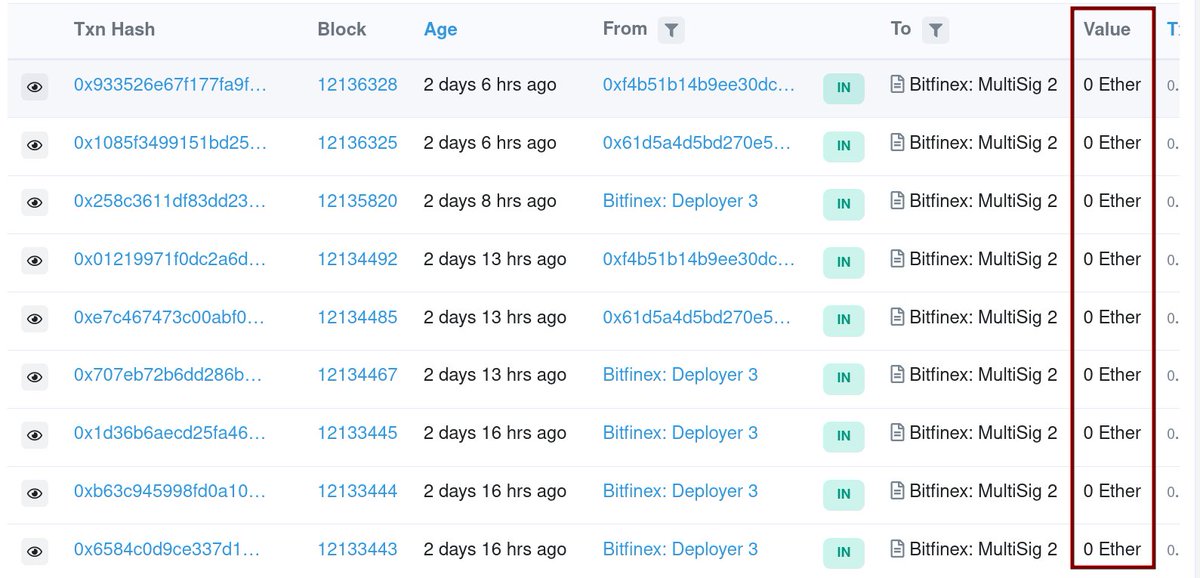Open transaction hash 0x707eb72b6dd286b
The width and height of the screenshot is (1200, 578).
[x=168, y=375]
